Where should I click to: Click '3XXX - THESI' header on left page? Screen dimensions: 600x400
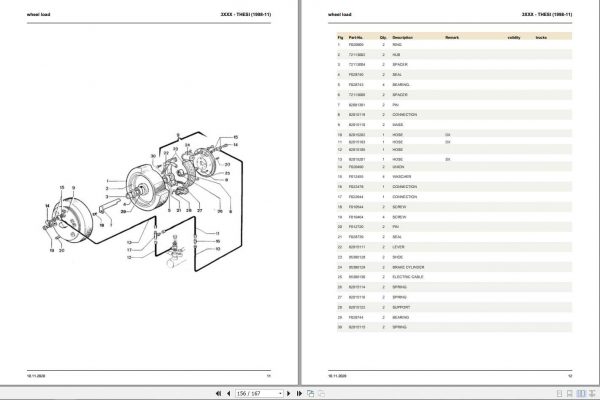[x=246, y=15]
